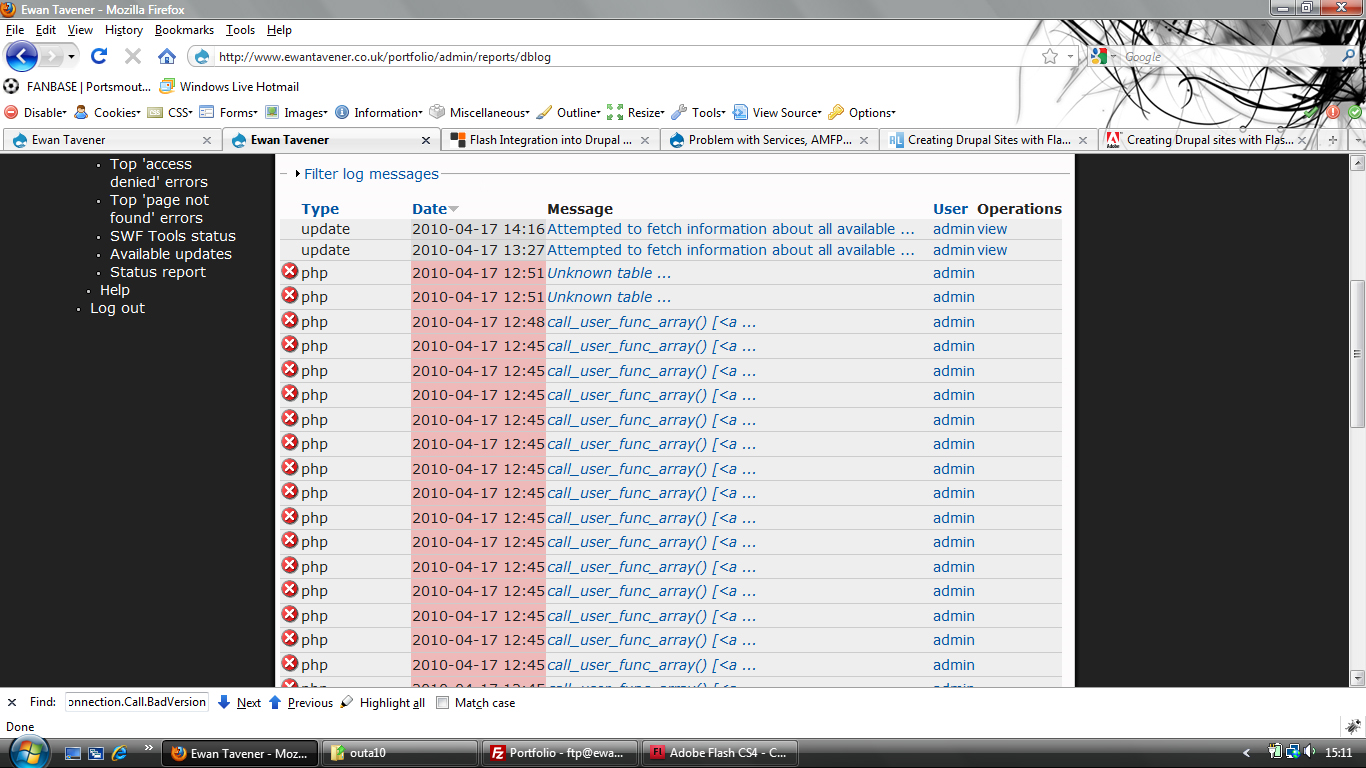Click the browser Back arrow button

22,56
